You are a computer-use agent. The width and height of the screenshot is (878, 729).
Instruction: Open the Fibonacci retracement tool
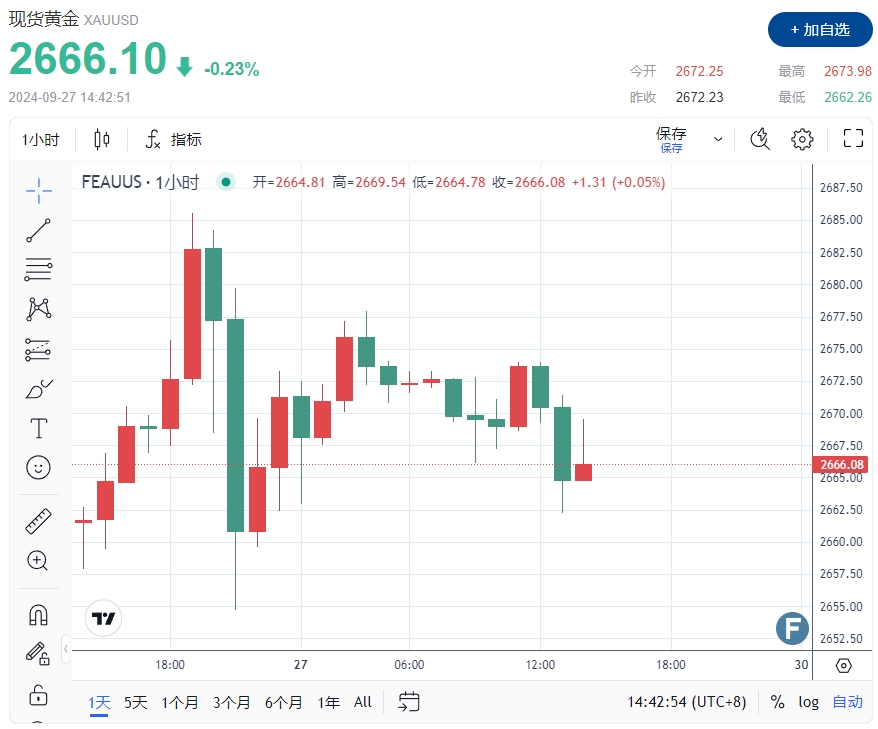(x=38, y=269)
